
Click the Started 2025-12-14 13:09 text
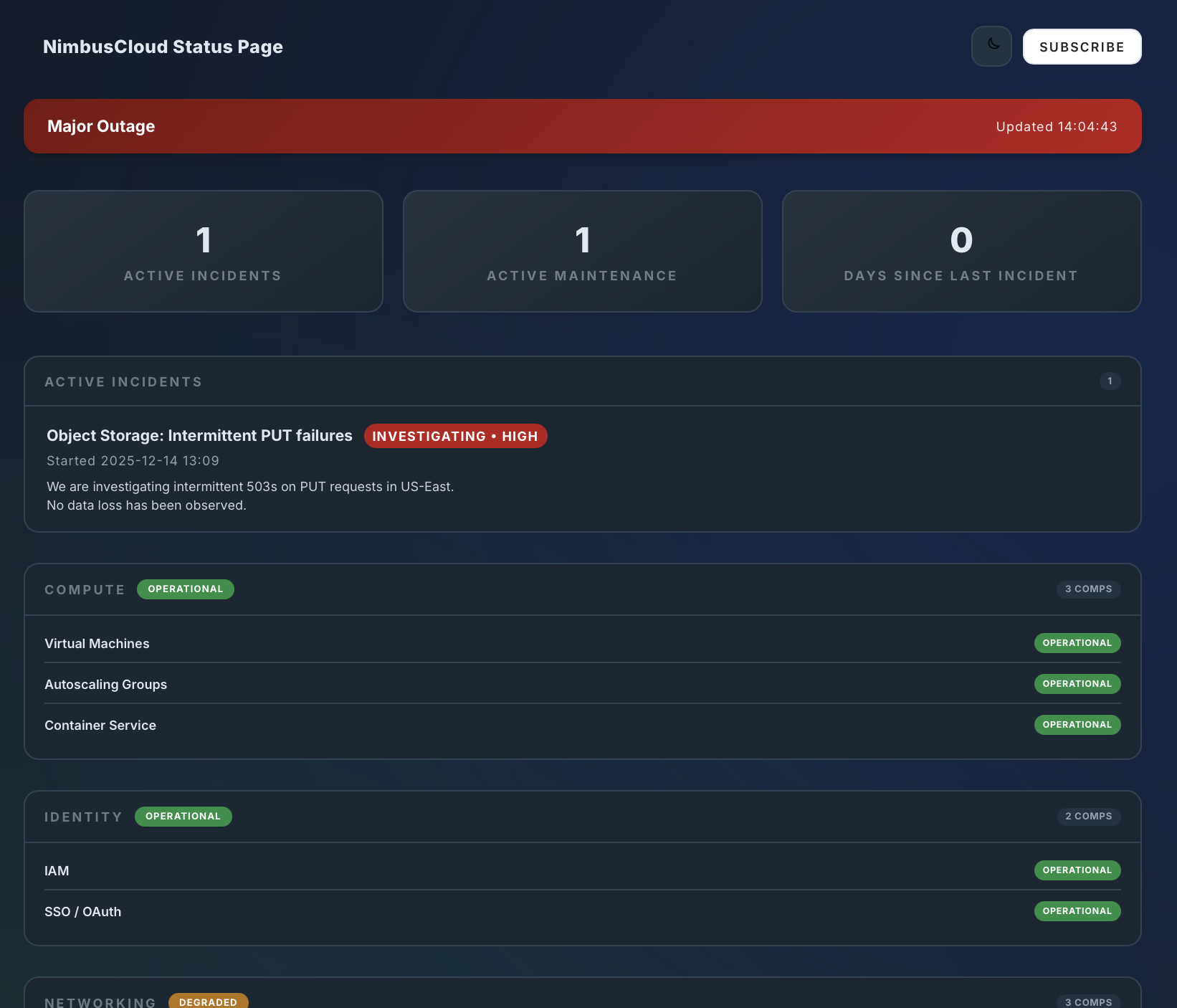133,461
